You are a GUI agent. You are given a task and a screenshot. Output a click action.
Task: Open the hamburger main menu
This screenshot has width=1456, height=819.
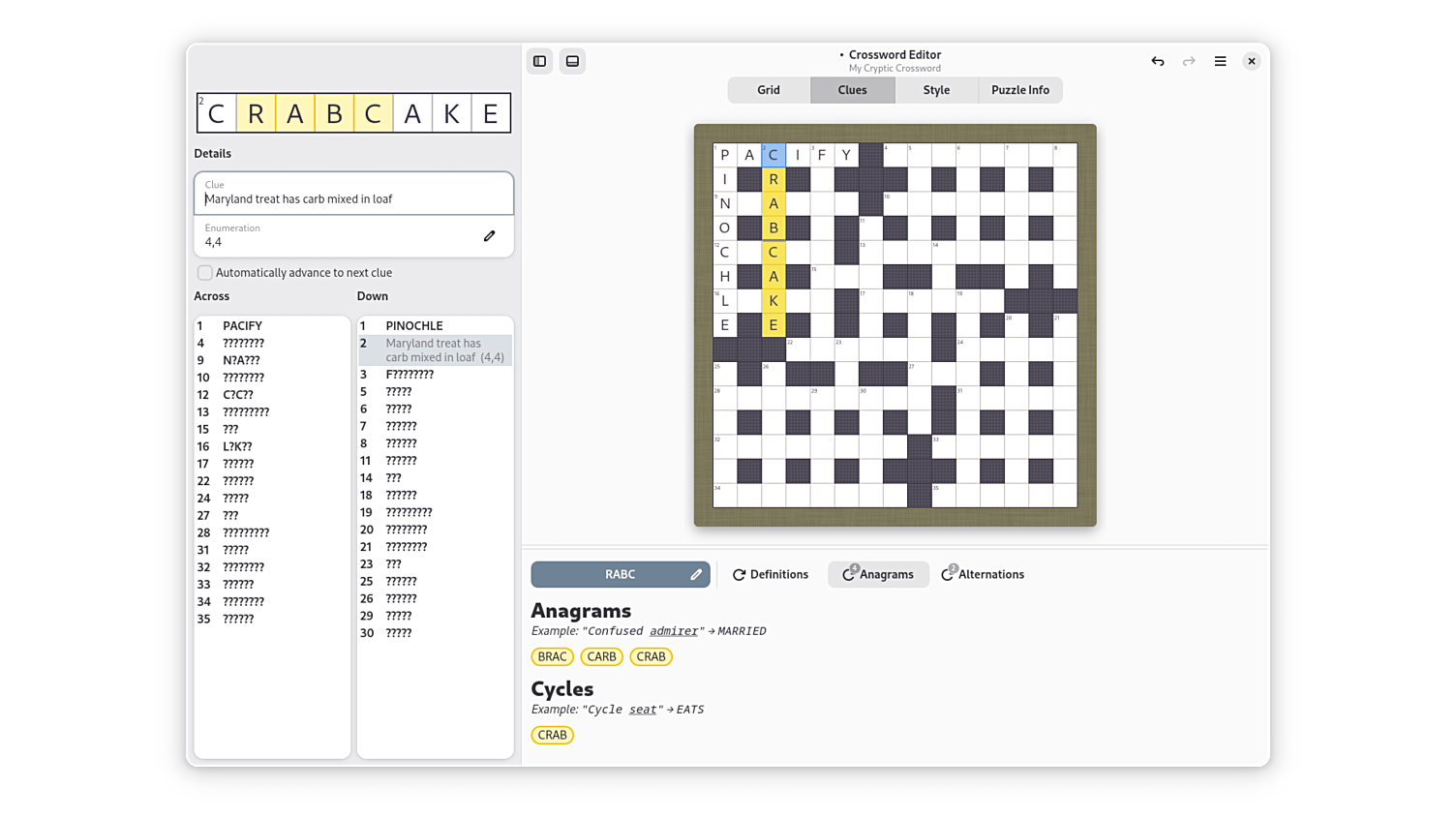[x=1220, y=61]
